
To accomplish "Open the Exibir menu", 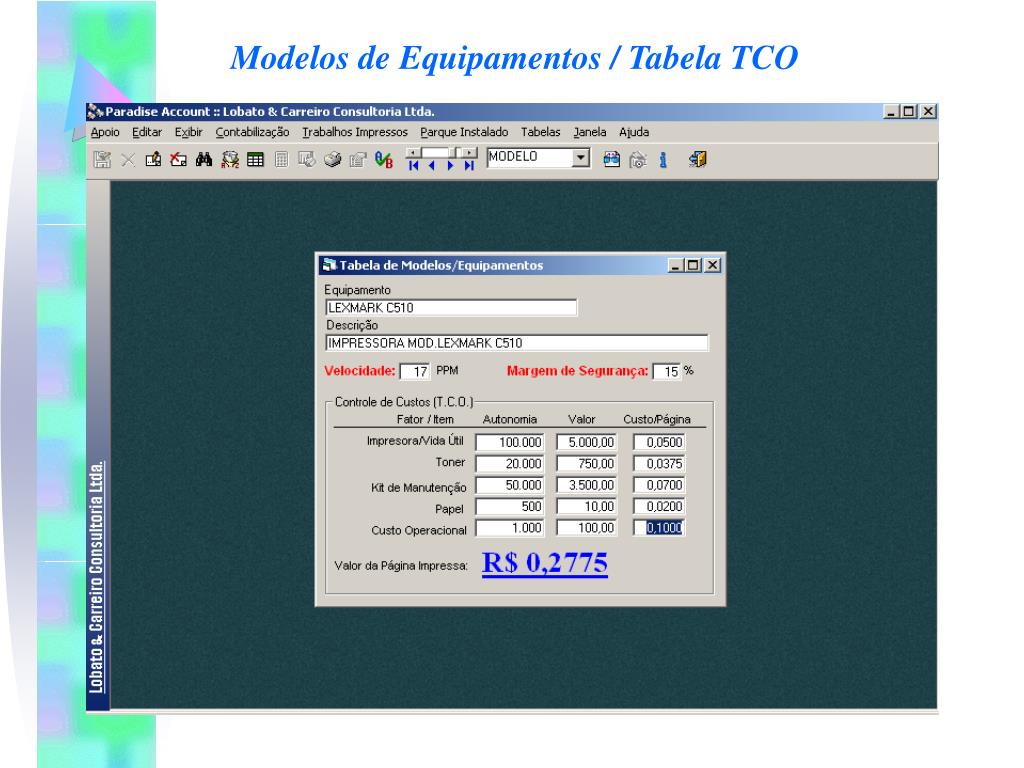I will point(189,132).
